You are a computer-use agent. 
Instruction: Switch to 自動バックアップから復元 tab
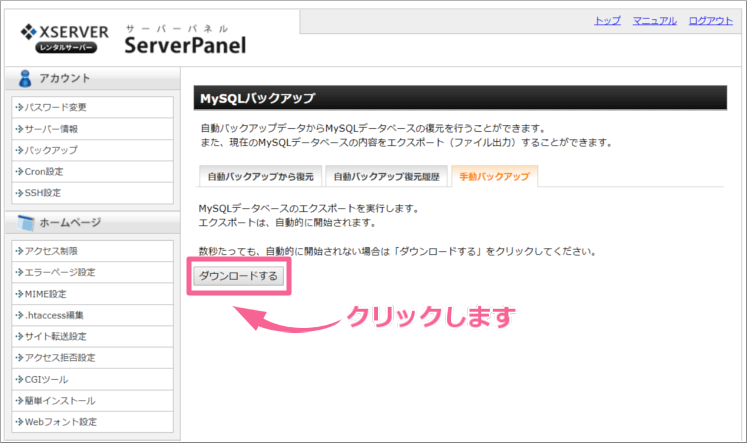[260, 177]
